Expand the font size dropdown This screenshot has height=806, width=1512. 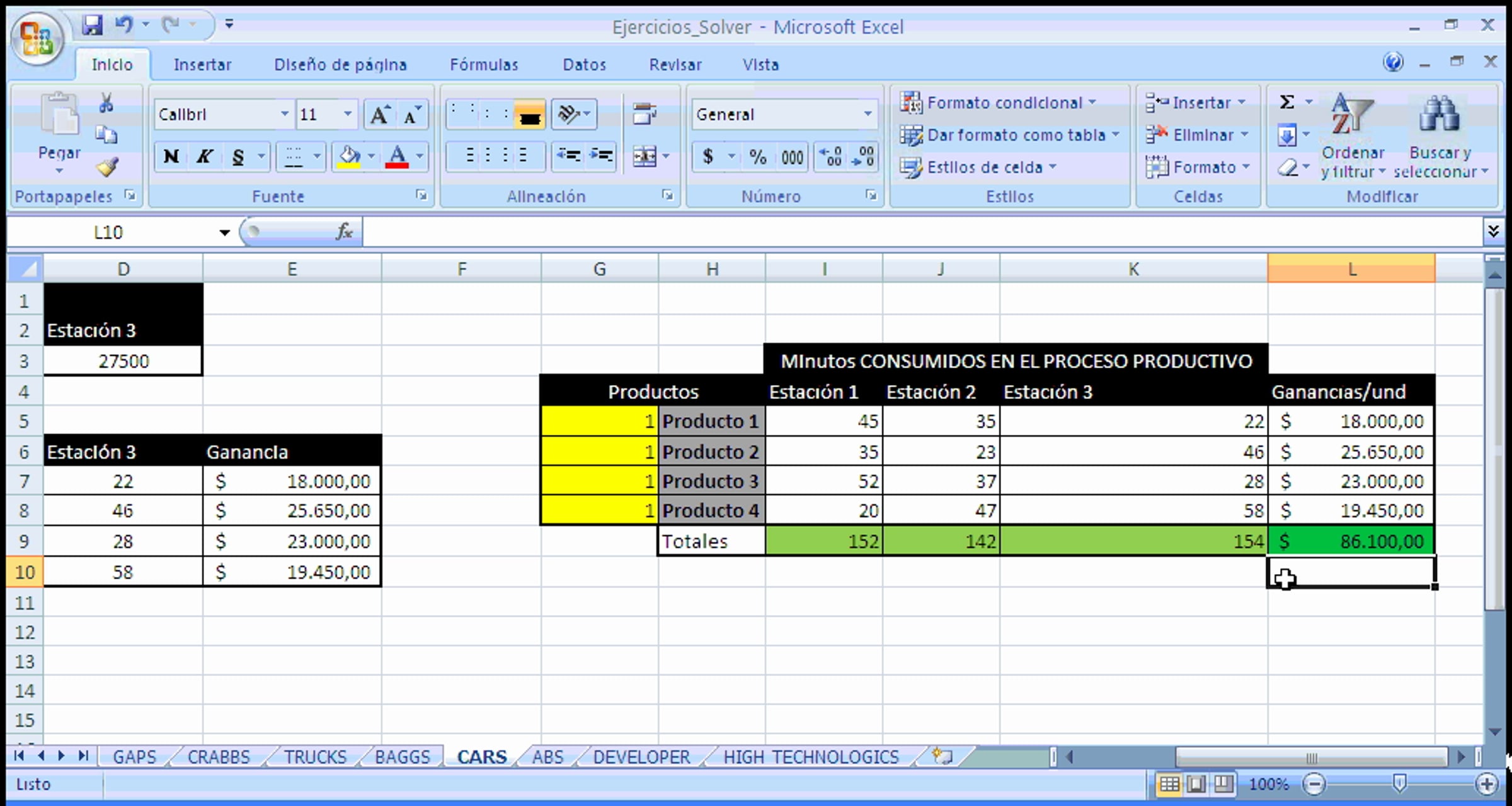[x=348, y=115]
